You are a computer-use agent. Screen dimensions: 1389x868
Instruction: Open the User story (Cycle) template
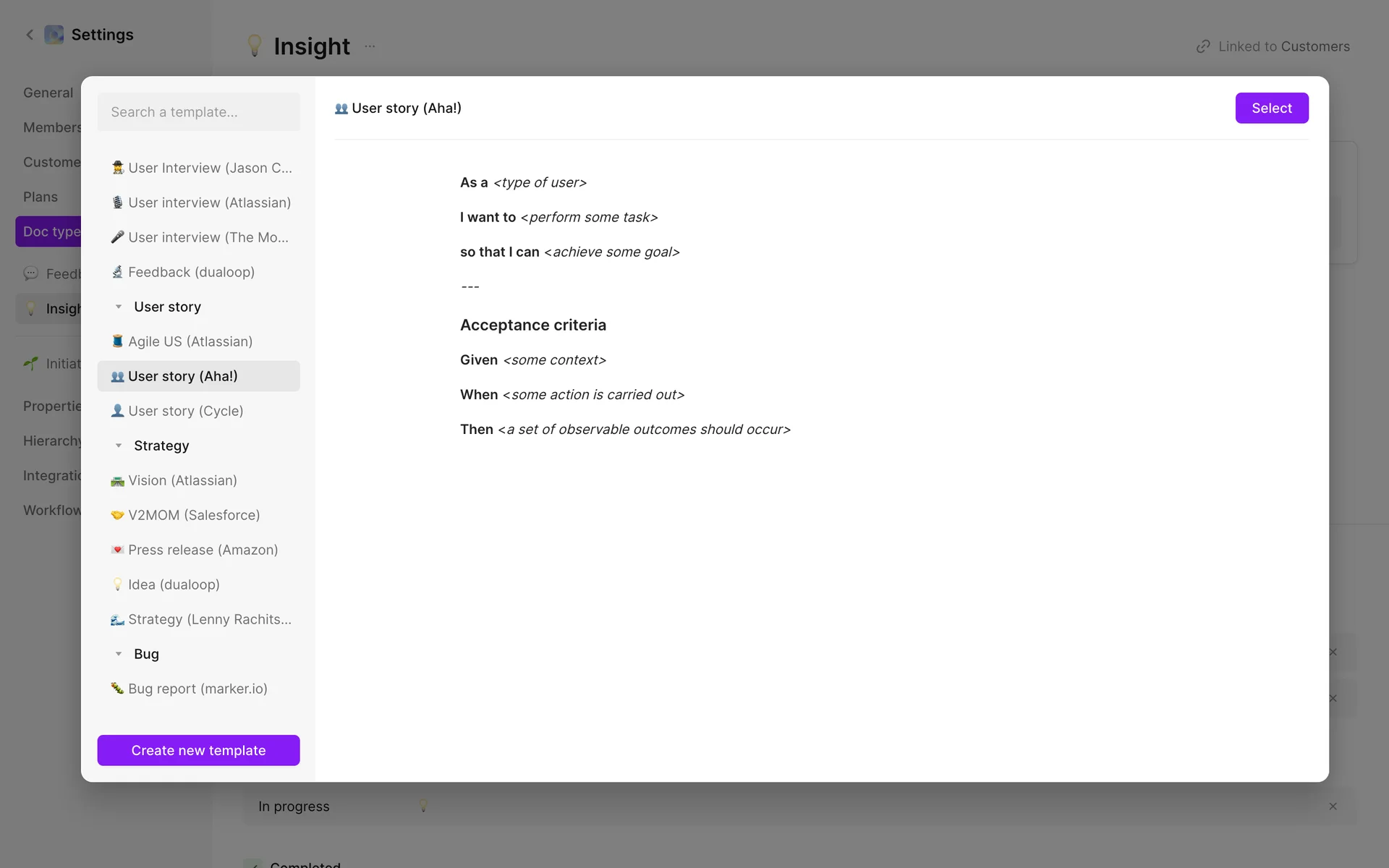point(185,411)
